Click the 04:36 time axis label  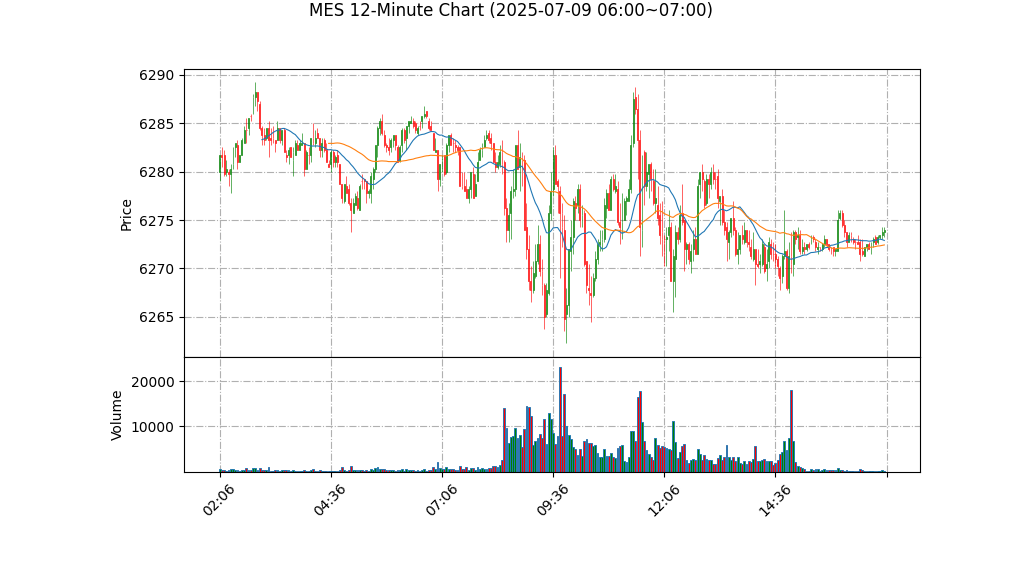pos(330,501)
